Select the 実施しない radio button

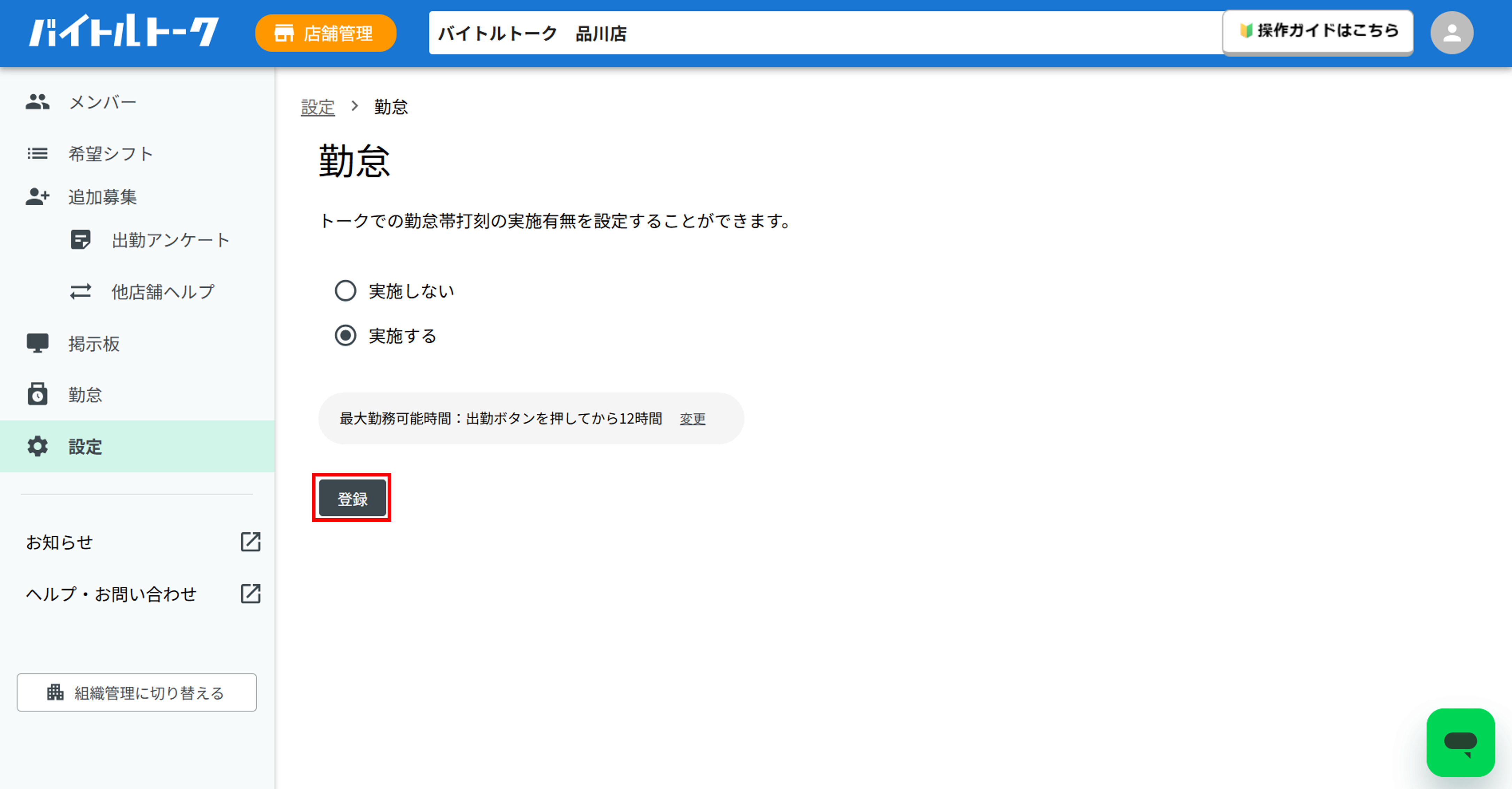tap(345, 291)
